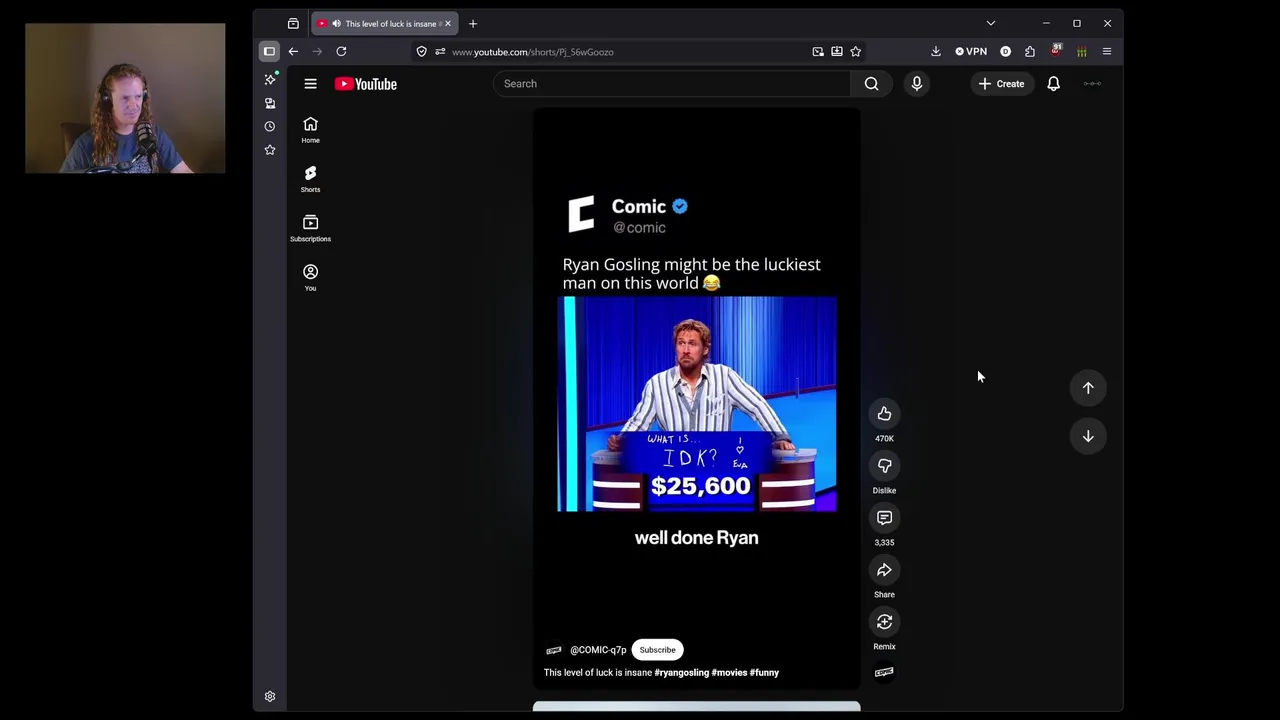Open the sidebar history clock icon
This screenshot has height=720, width=1280.
pos(269,126)
